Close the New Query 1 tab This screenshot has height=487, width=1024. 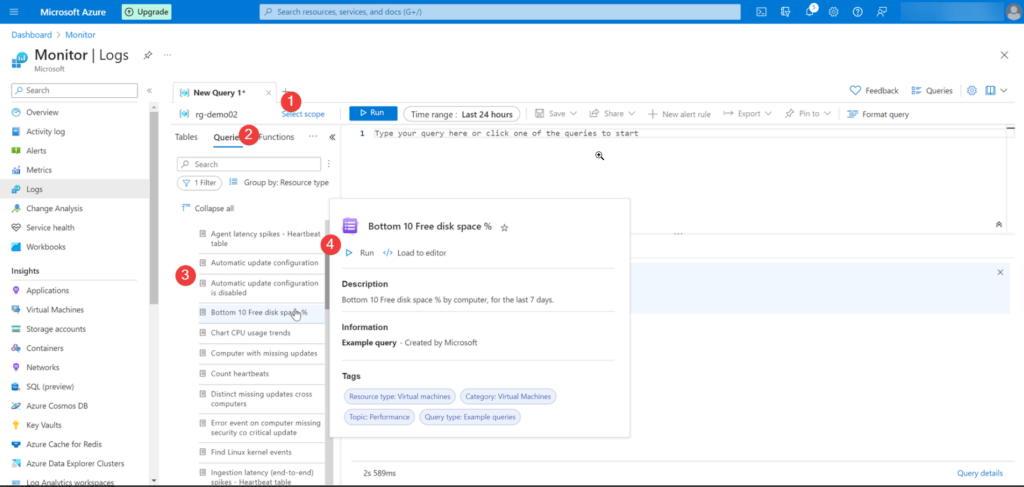[268, 93]
